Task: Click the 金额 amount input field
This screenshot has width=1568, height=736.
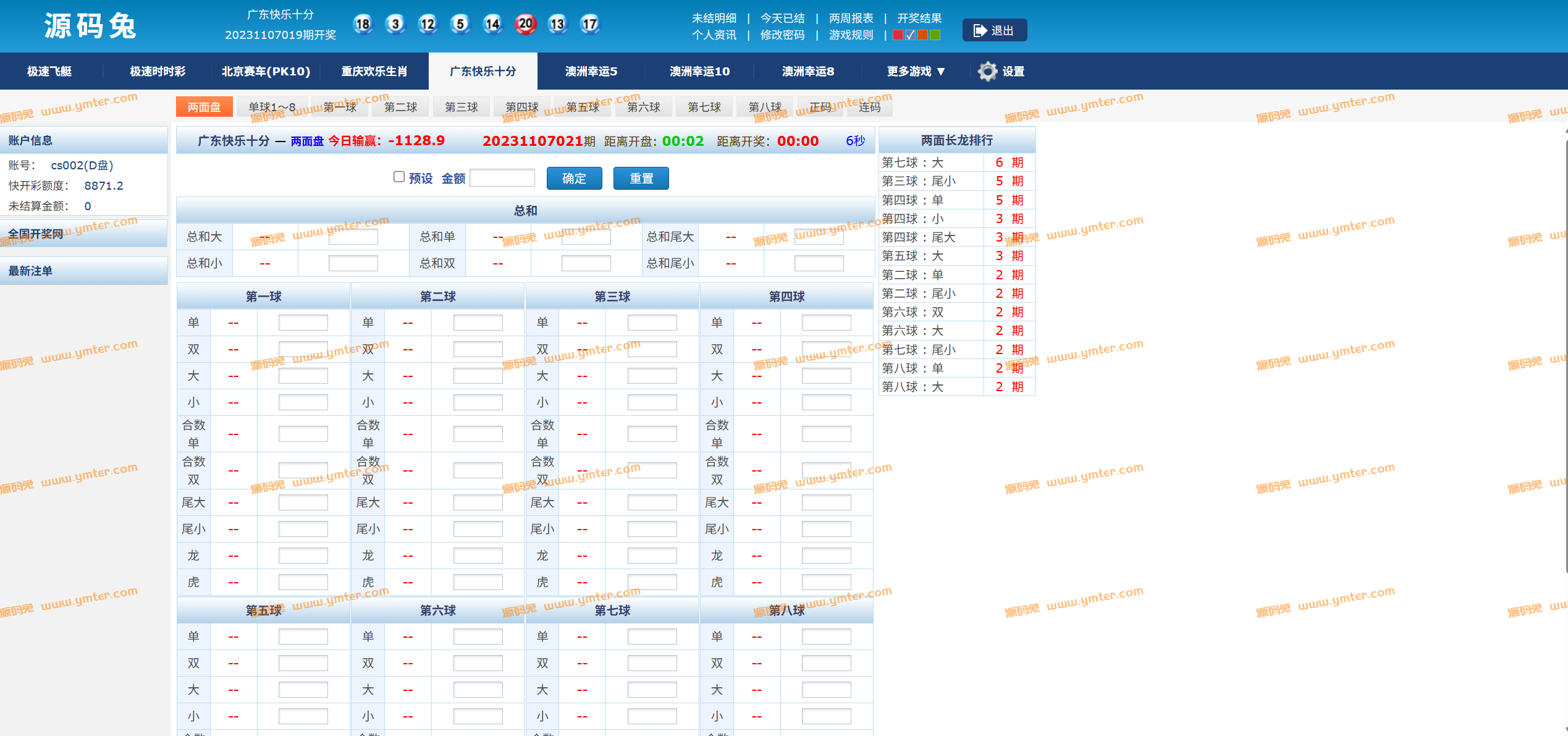Action: coord(502,178)
